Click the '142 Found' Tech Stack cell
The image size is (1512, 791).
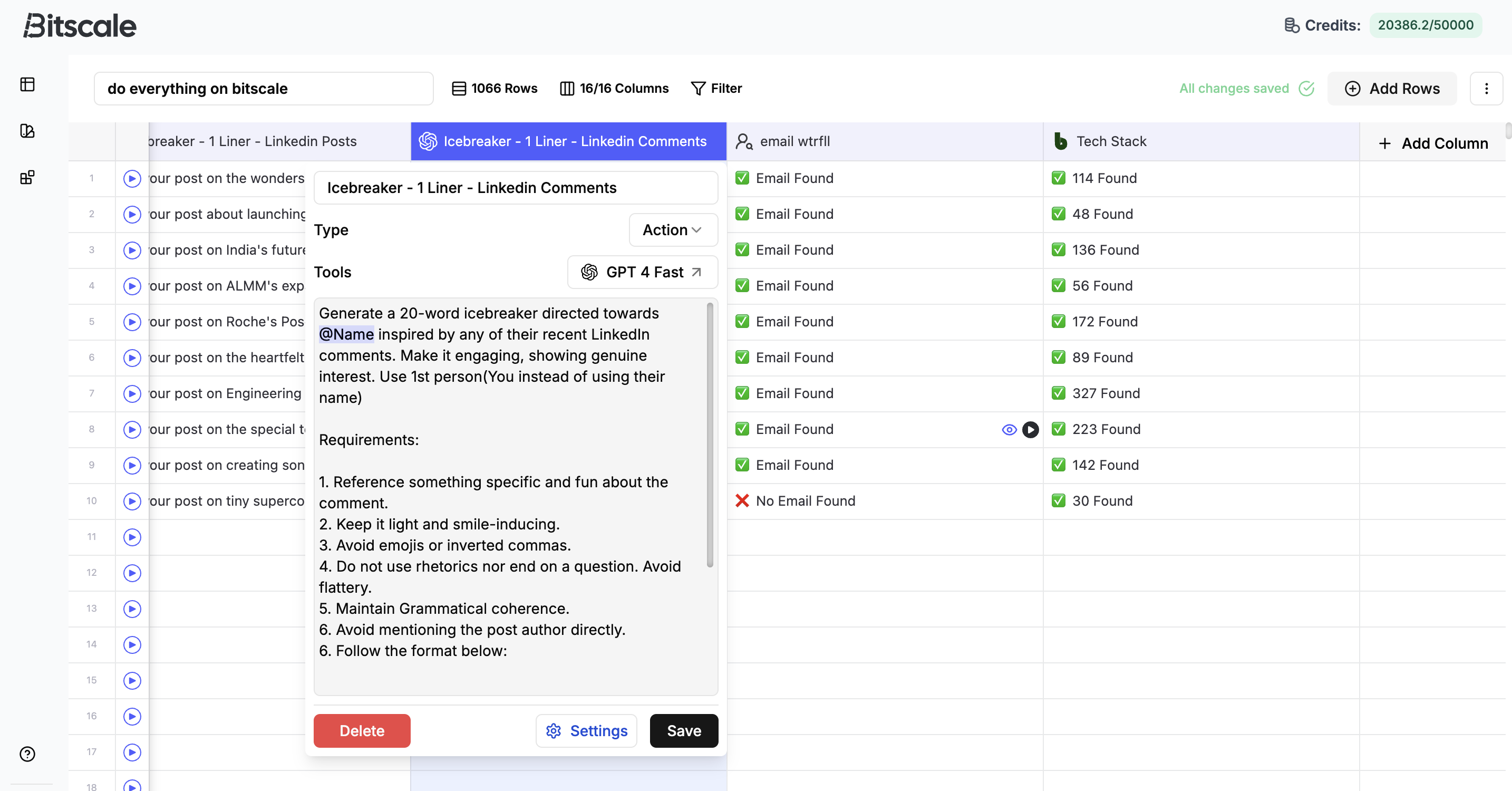pyautogui.click(x=1201, y=465)
